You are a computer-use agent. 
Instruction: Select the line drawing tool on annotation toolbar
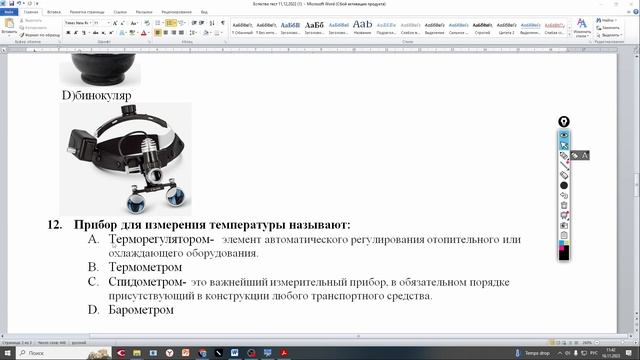(564, 165)
